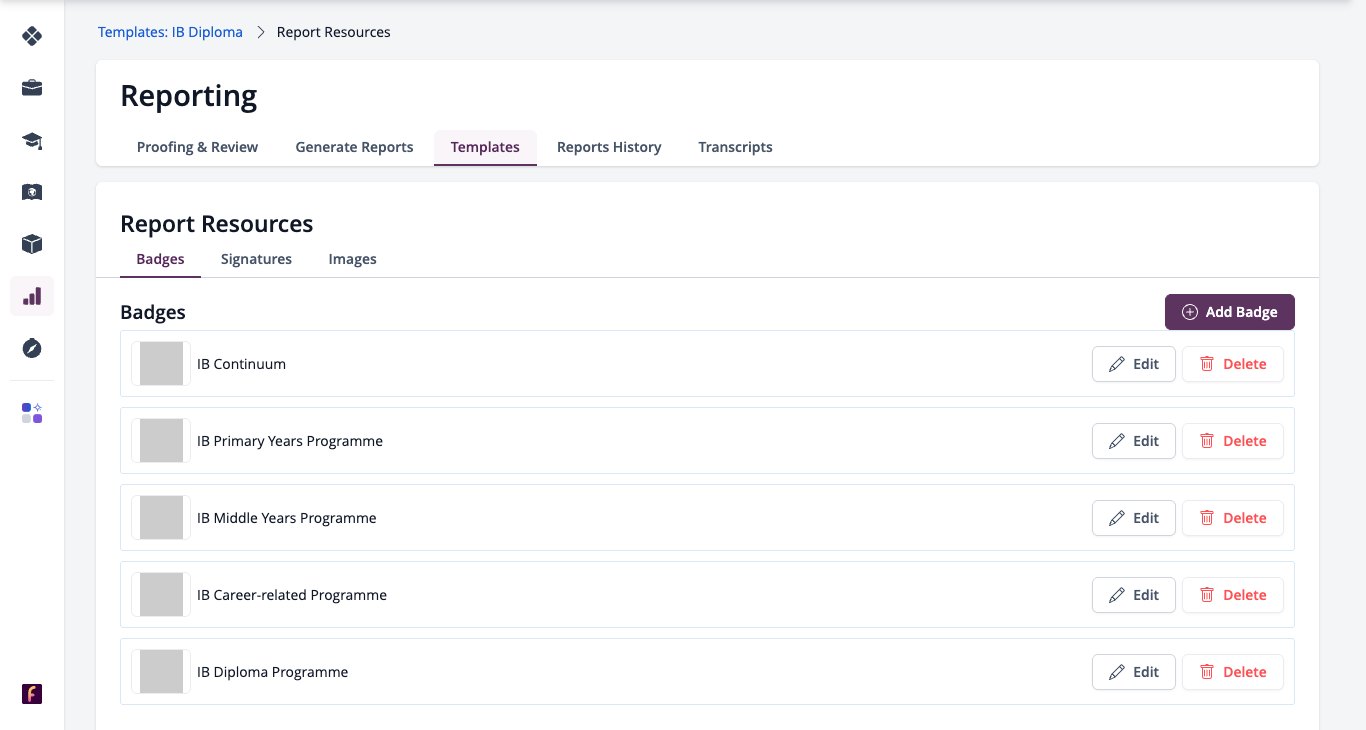Open the briefcase icon in sidebar

point(32,88)
